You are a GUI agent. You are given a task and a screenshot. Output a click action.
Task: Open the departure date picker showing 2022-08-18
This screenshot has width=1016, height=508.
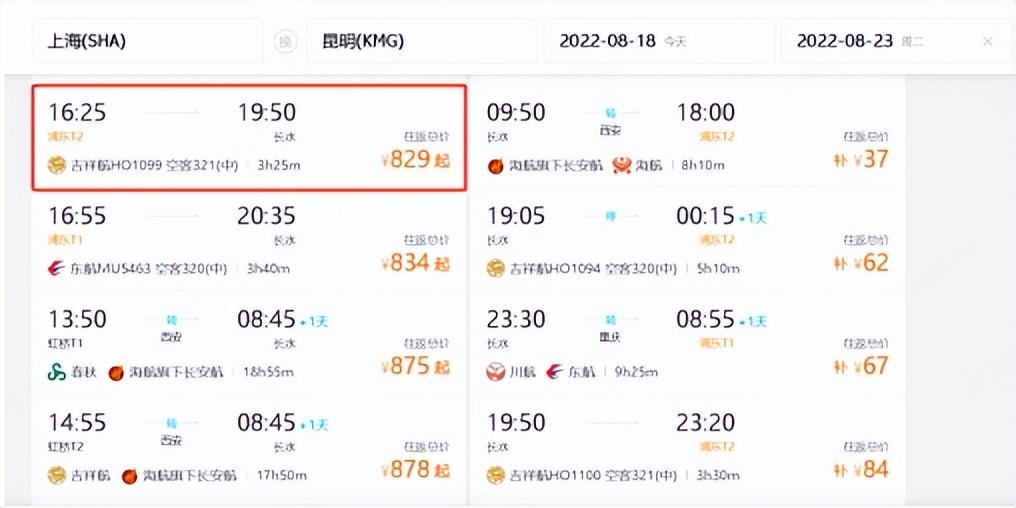tap(658, 42)
